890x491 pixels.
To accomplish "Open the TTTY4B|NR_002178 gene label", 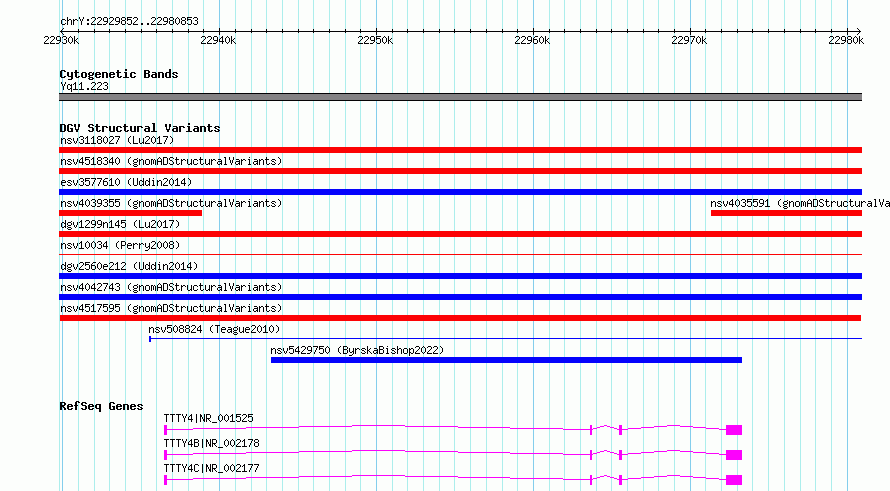I will [x=211, y=443].
